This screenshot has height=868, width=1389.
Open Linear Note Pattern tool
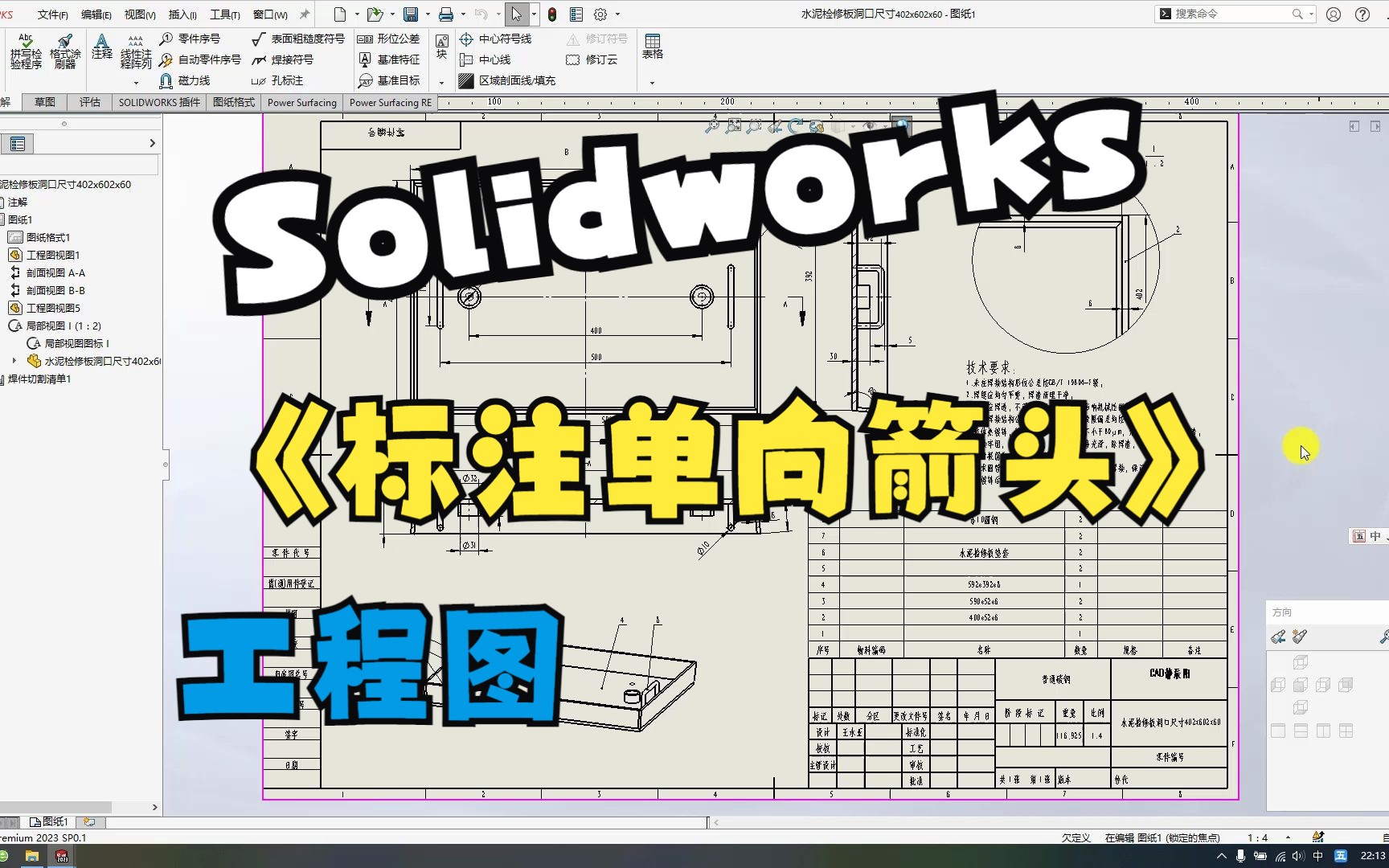136,51
